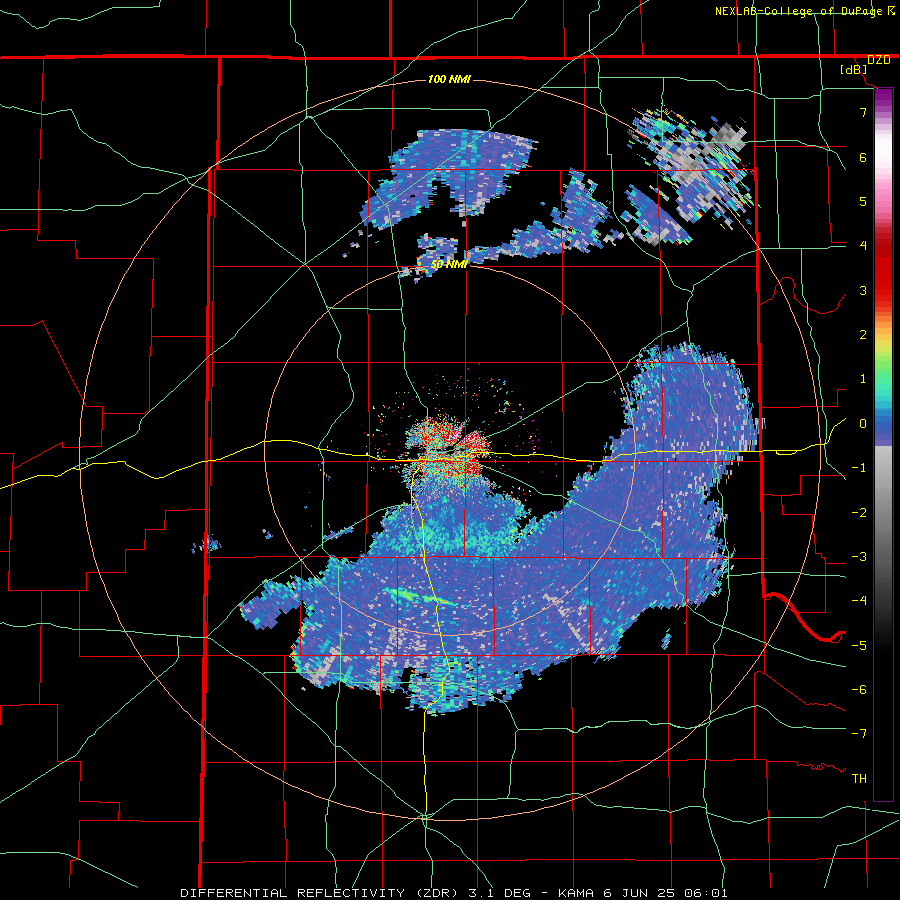
Task: Click the DZD legend title
Action: pyautogui.click(x=878, y=60)
